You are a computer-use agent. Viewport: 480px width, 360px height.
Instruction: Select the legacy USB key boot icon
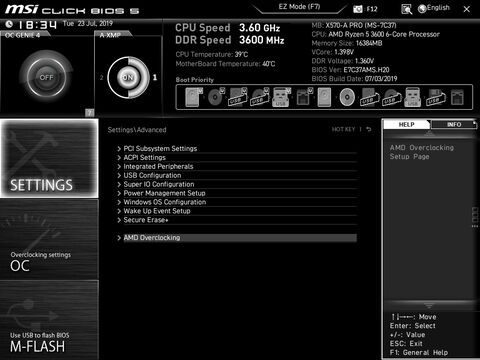pos(413,97)
